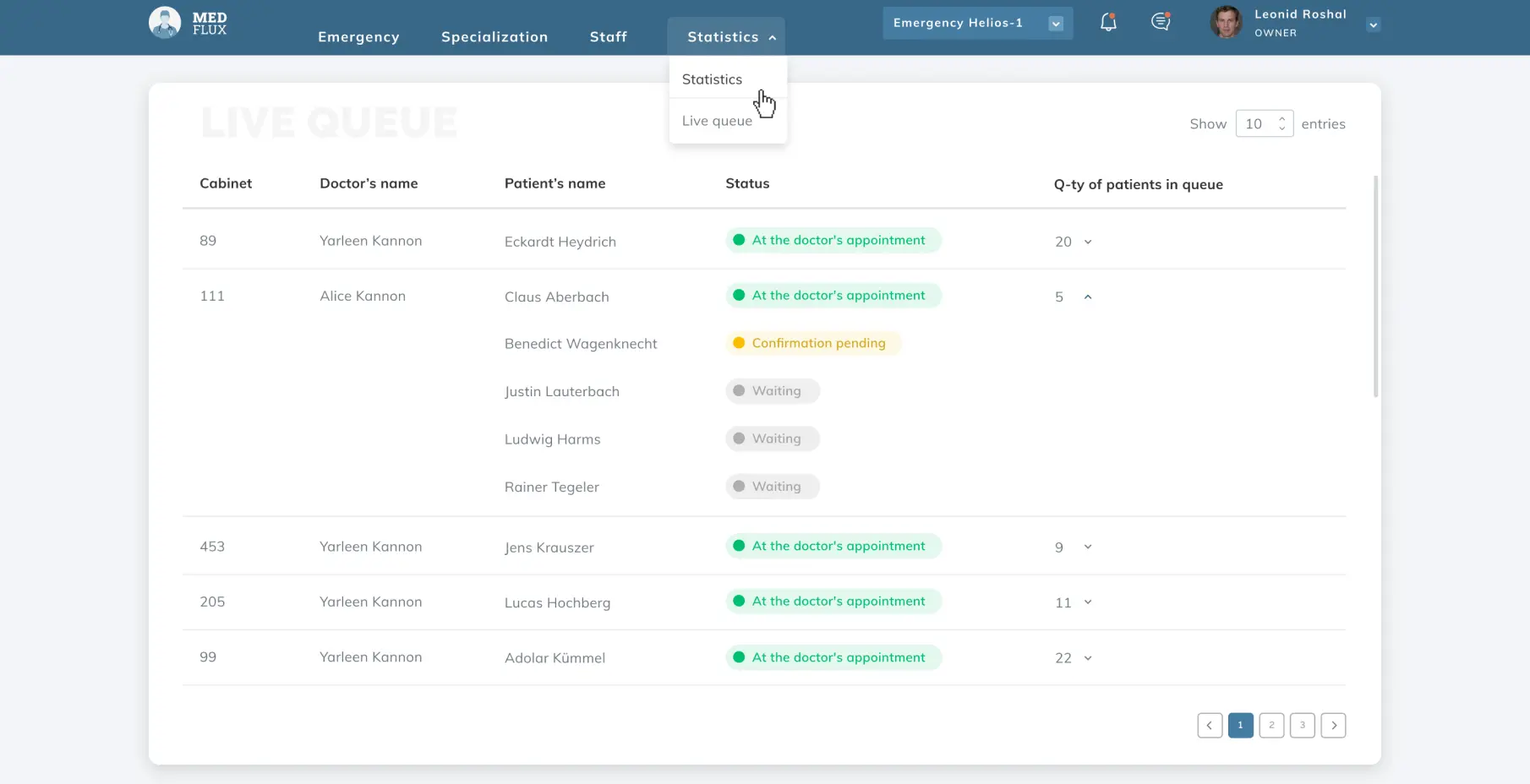Expand queue for cabinet 89
The height and width of the screenshot is (784, 1530).
pyautogui.click(x=1088, y=242)
